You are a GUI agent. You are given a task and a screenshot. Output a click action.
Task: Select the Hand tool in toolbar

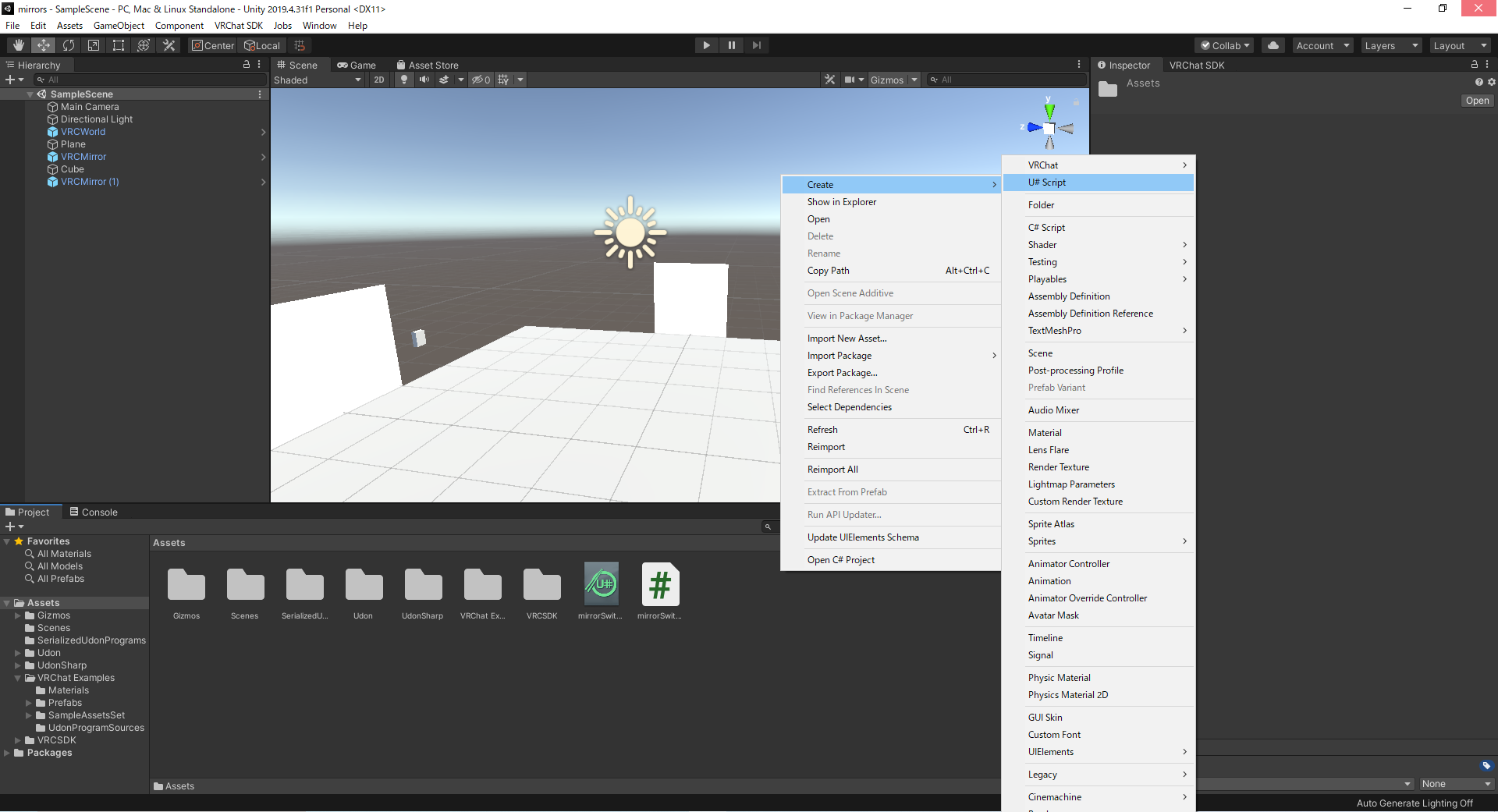19,45
